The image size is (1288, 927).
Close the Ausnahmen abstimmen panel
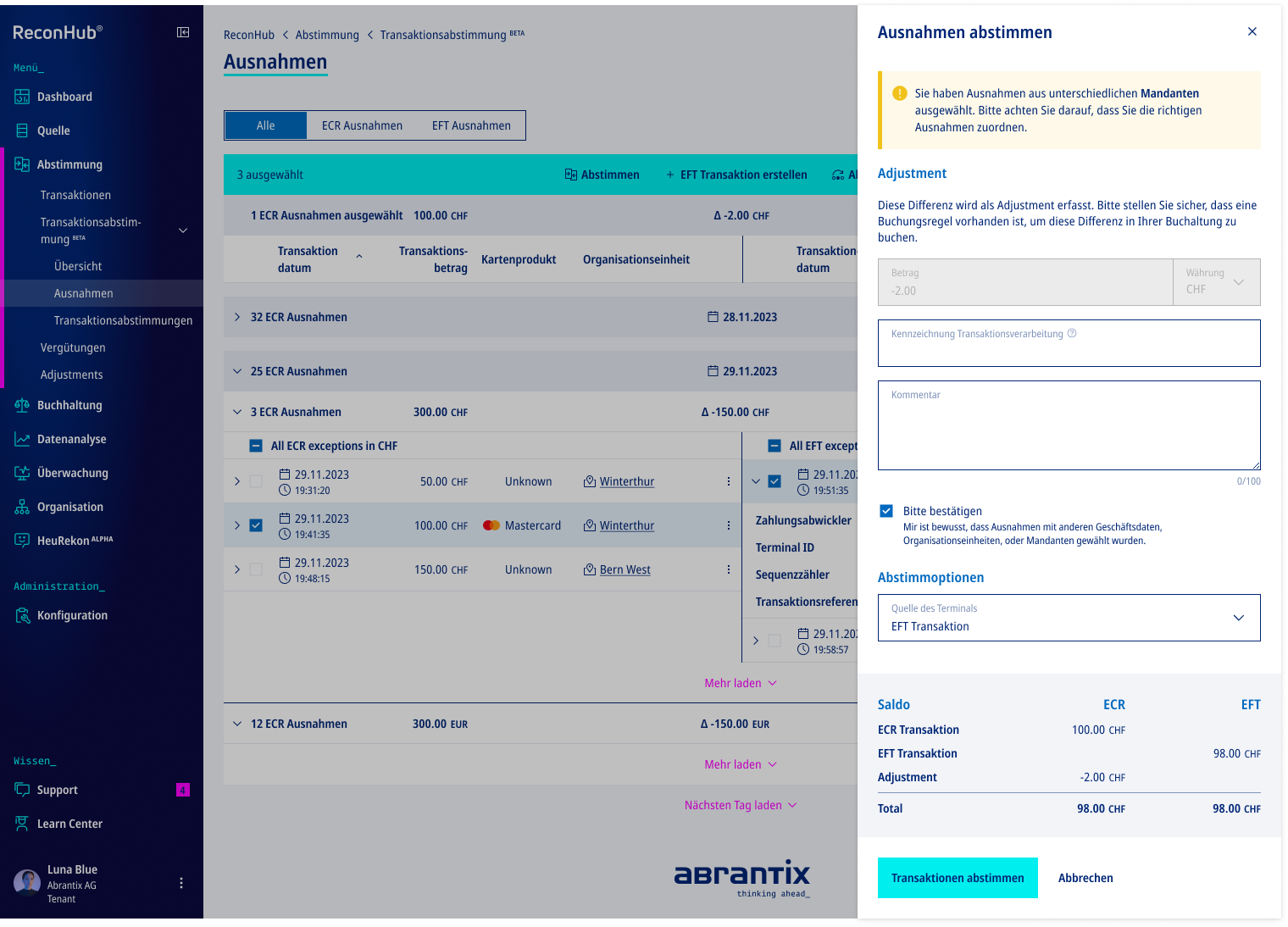1252,31
